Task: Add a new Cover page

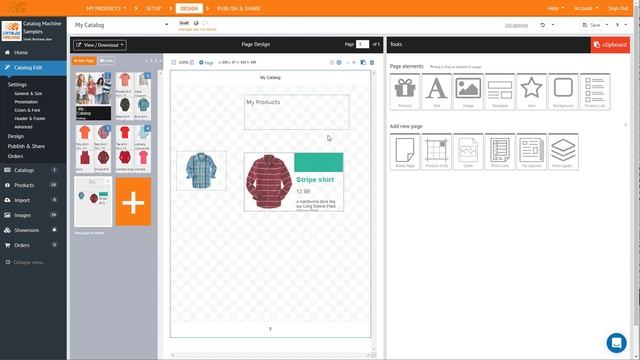Action: (468, 152)
